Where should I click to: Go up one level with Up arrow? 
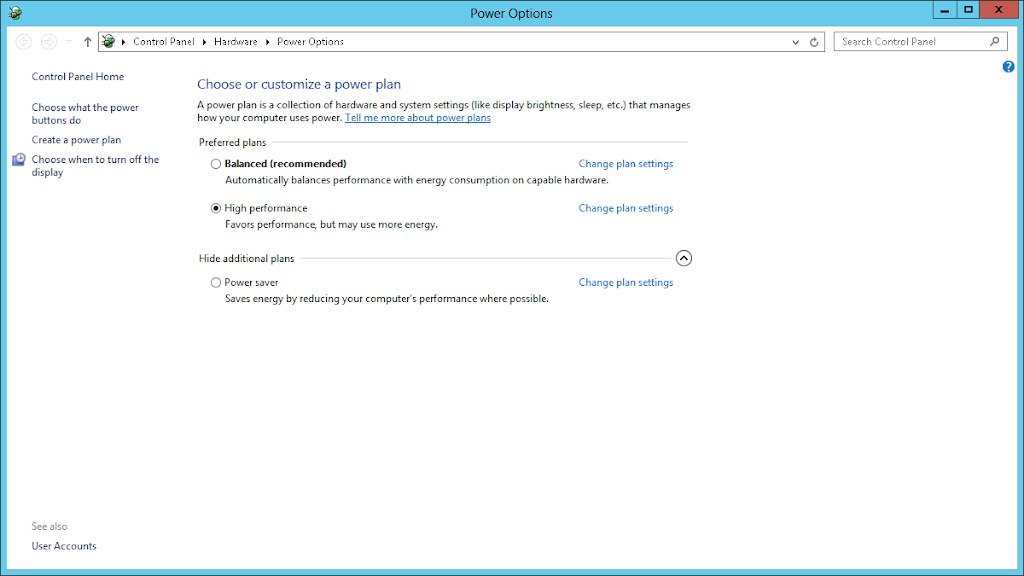tap(88, 42)
